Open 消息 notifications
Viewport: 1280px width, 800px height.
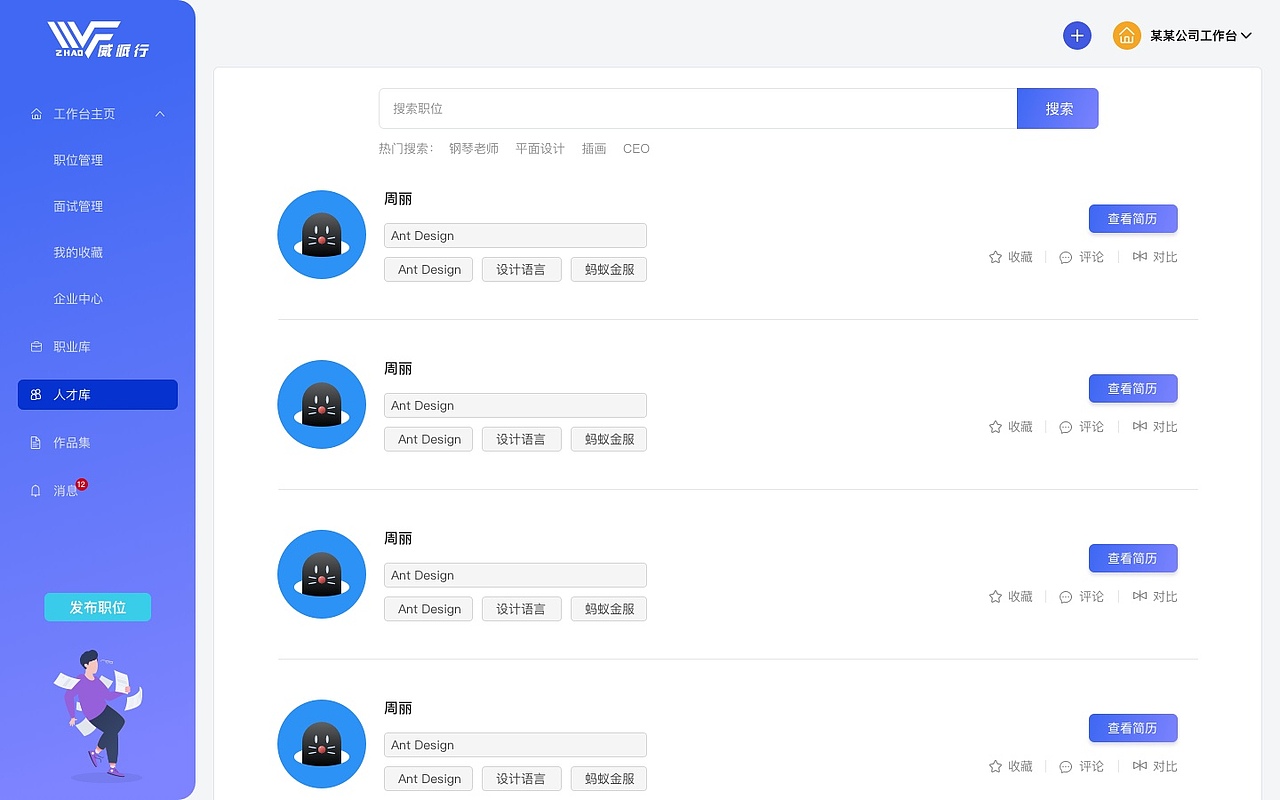pos(65,490)
